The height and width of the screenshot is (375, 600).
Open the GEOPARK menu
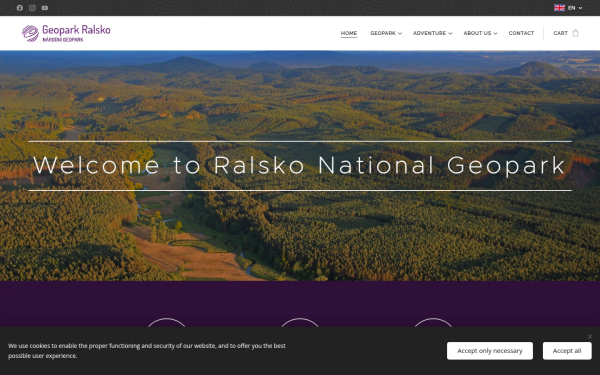(x=383, y=33)
